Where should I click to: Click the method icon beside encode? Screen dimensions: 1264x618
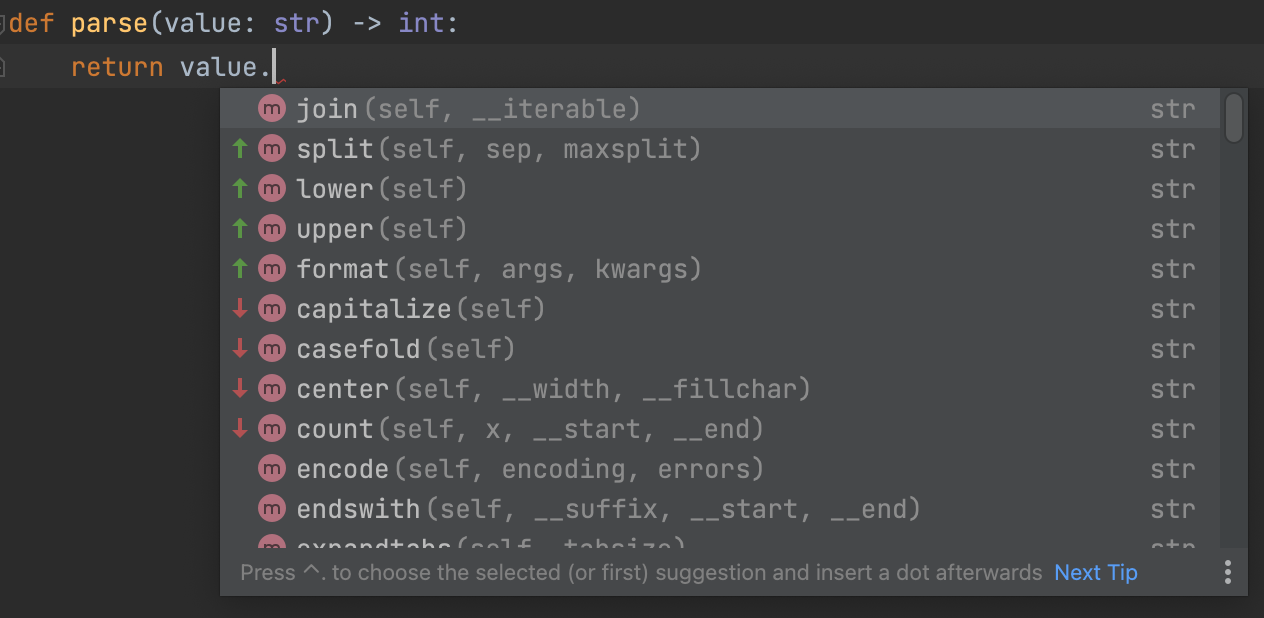271,469
